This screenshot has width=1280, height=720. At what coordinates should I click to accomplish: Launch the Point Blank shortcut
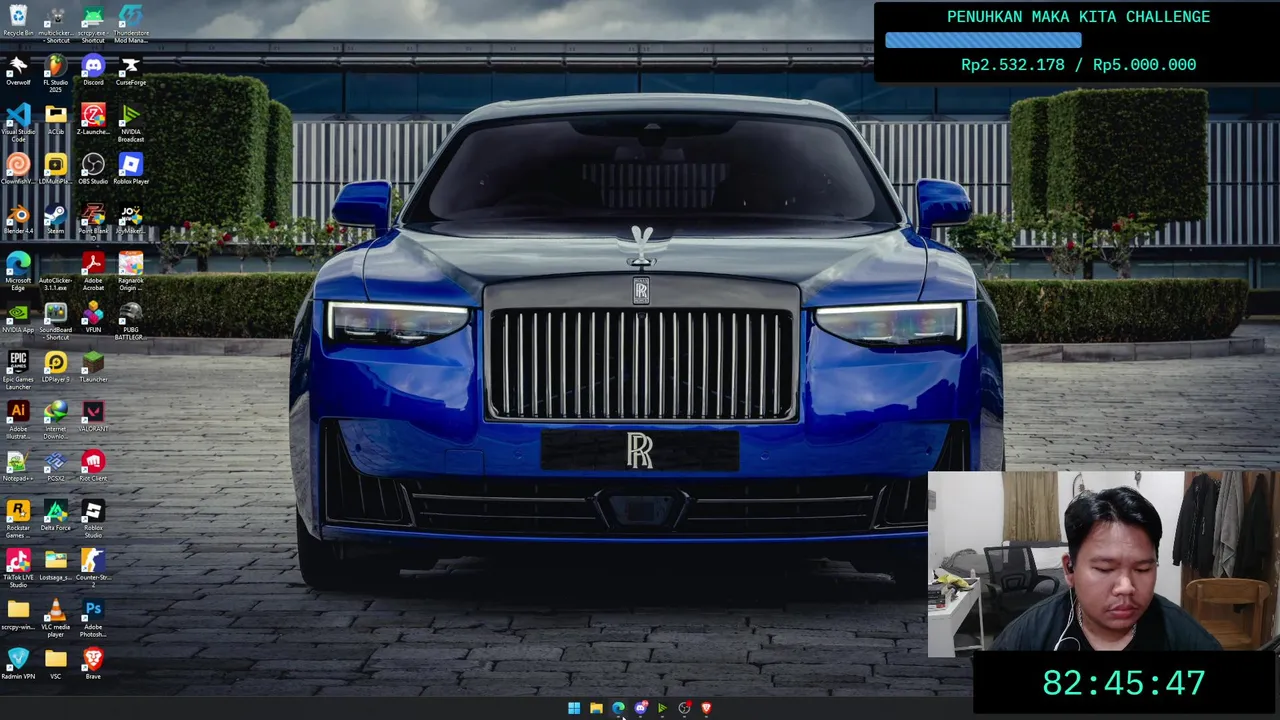pos(93,219)
